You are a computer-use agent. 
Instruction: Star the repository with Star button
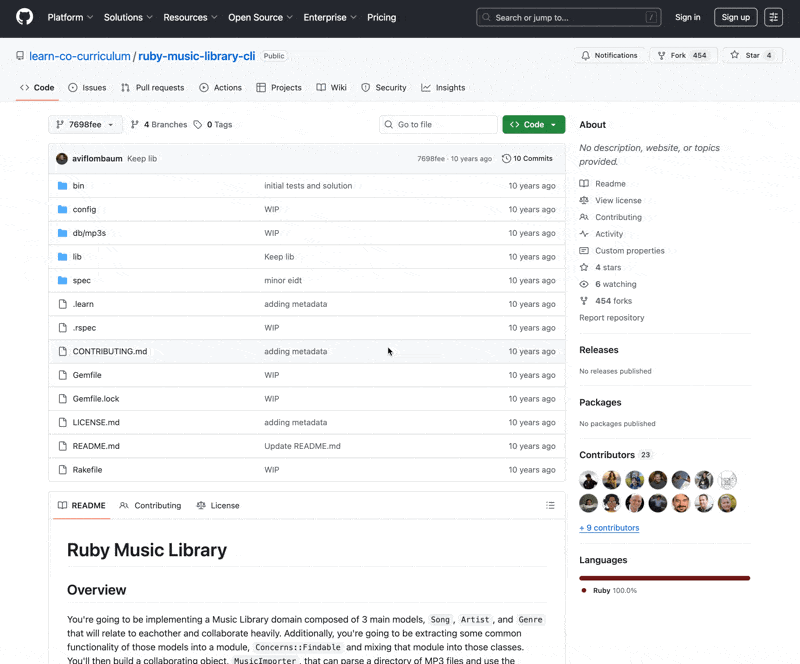pyautogui.click(x=753, y=55)
